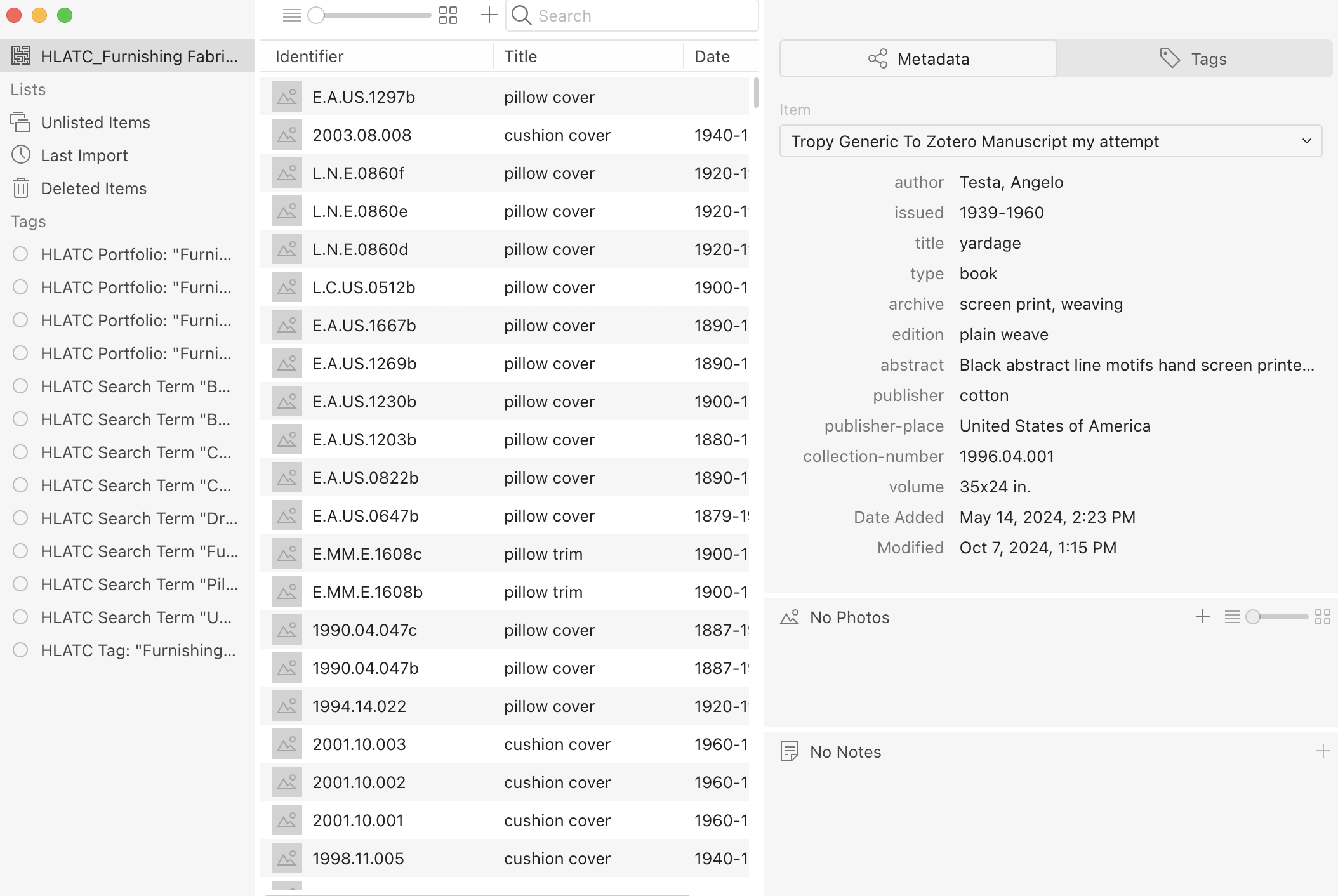Edit the abstract field text
Image resolution: width=1338 pixels, height=896 pixels.
click(x=1137, y=365)
